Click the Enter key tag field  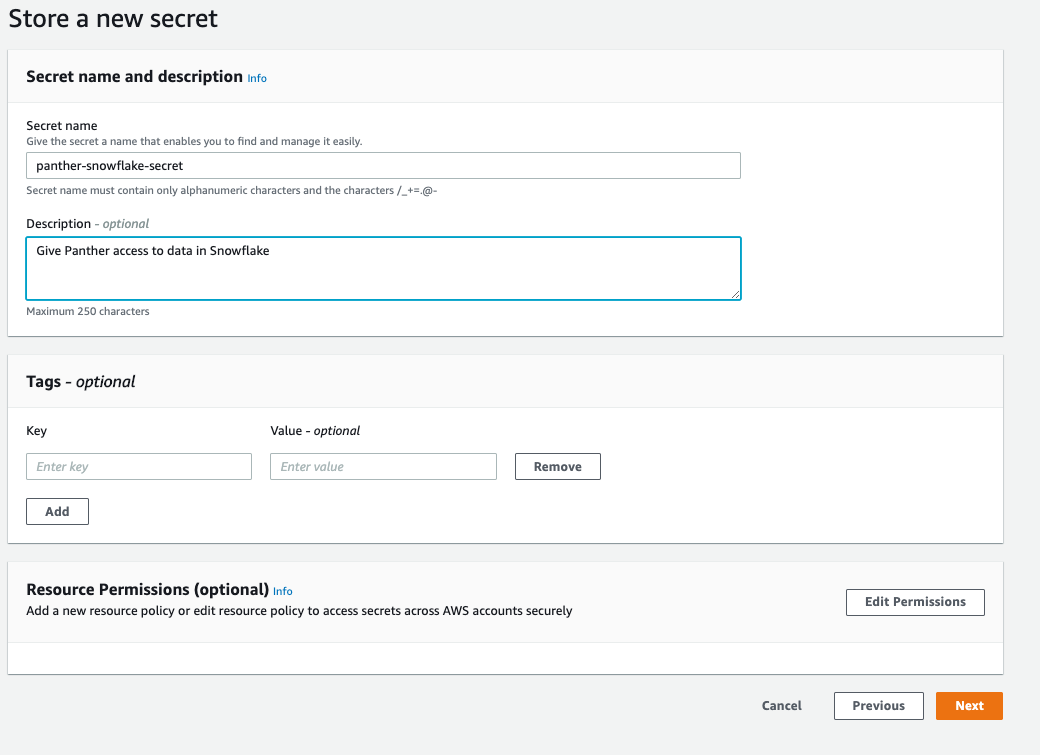click(138, 466)
